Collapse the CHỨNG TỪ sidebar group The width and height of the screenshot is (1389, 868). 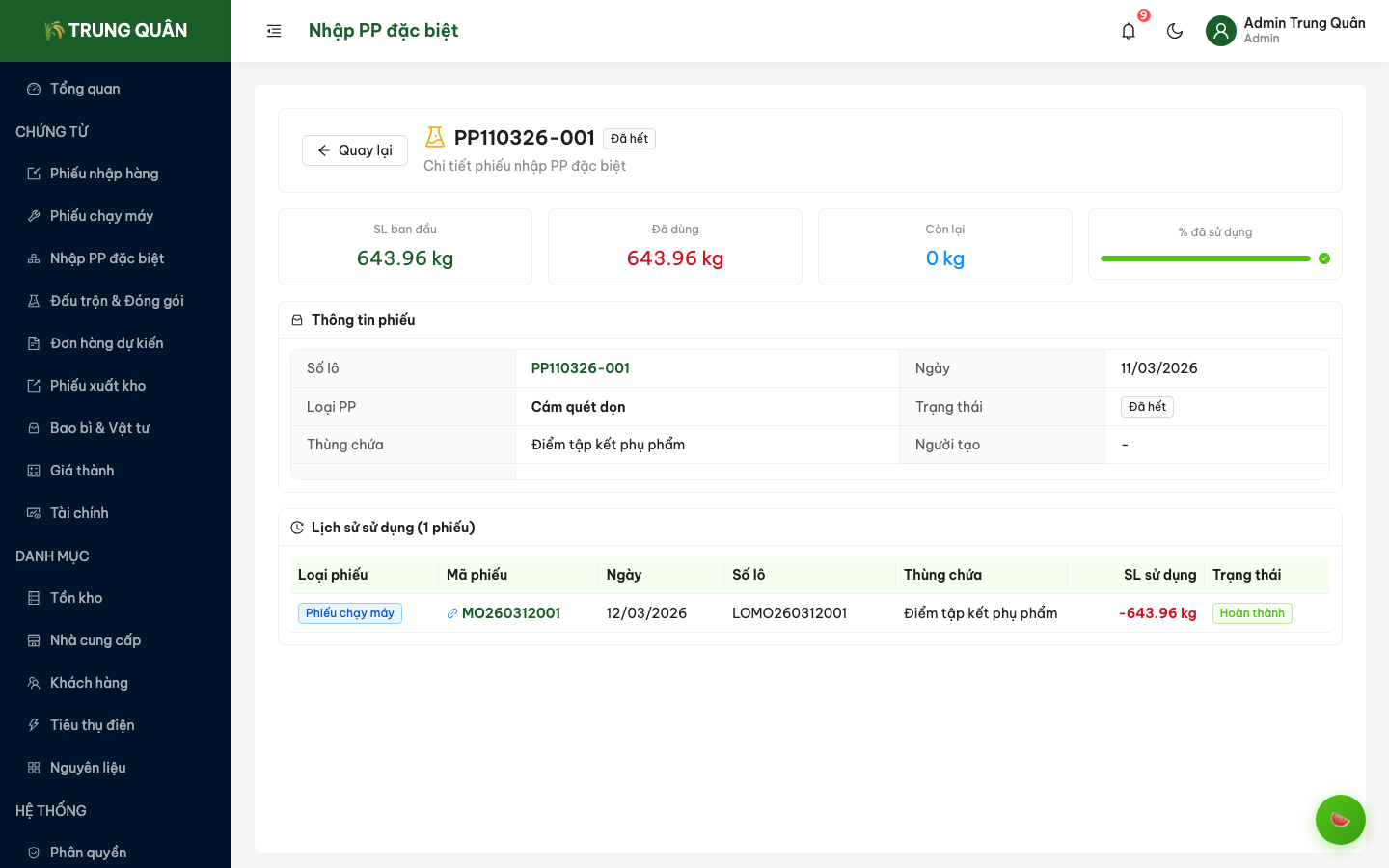point(52,131)
